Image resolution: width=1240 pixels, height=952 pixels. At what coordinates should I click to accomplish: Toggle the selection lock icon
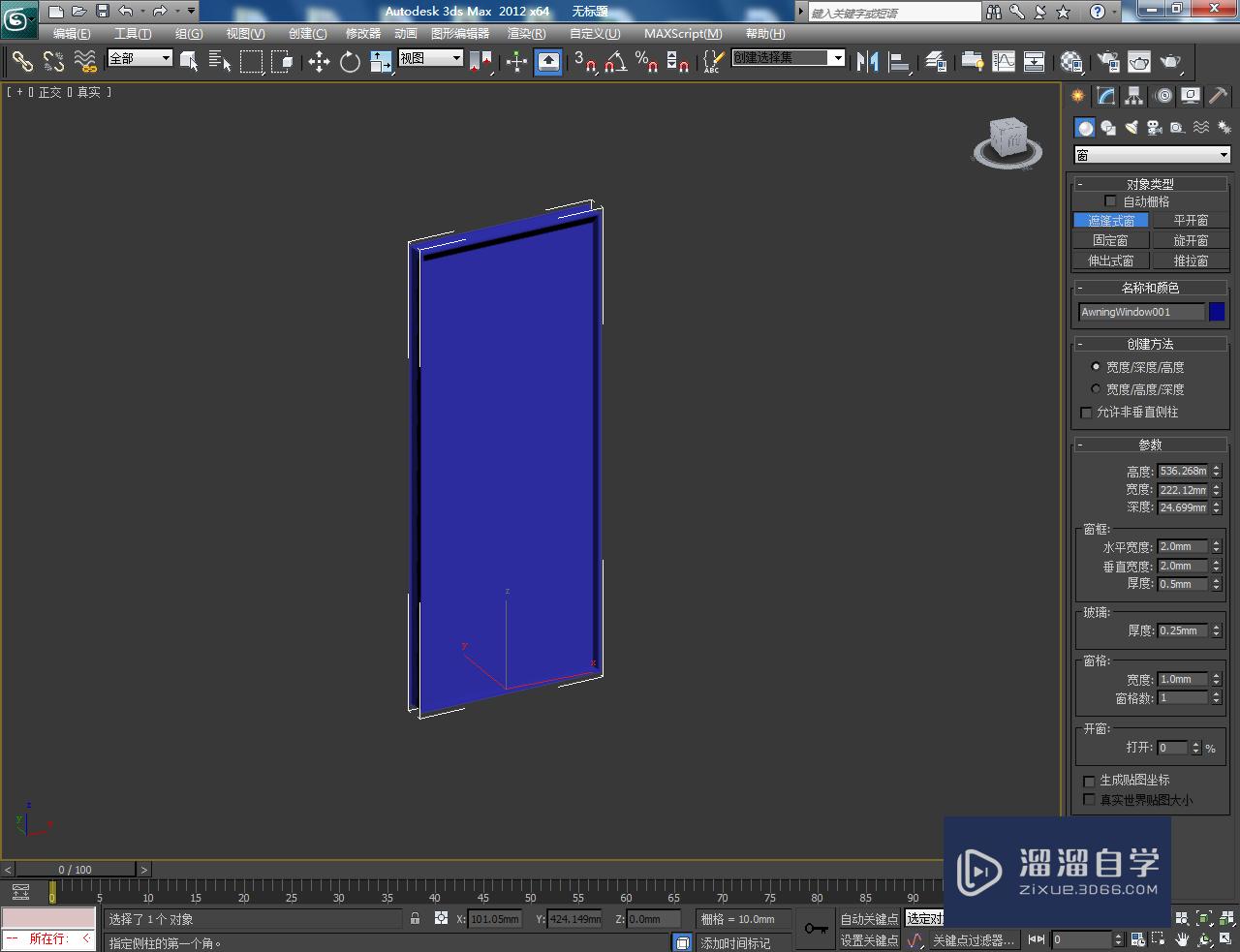click(416, 918)
